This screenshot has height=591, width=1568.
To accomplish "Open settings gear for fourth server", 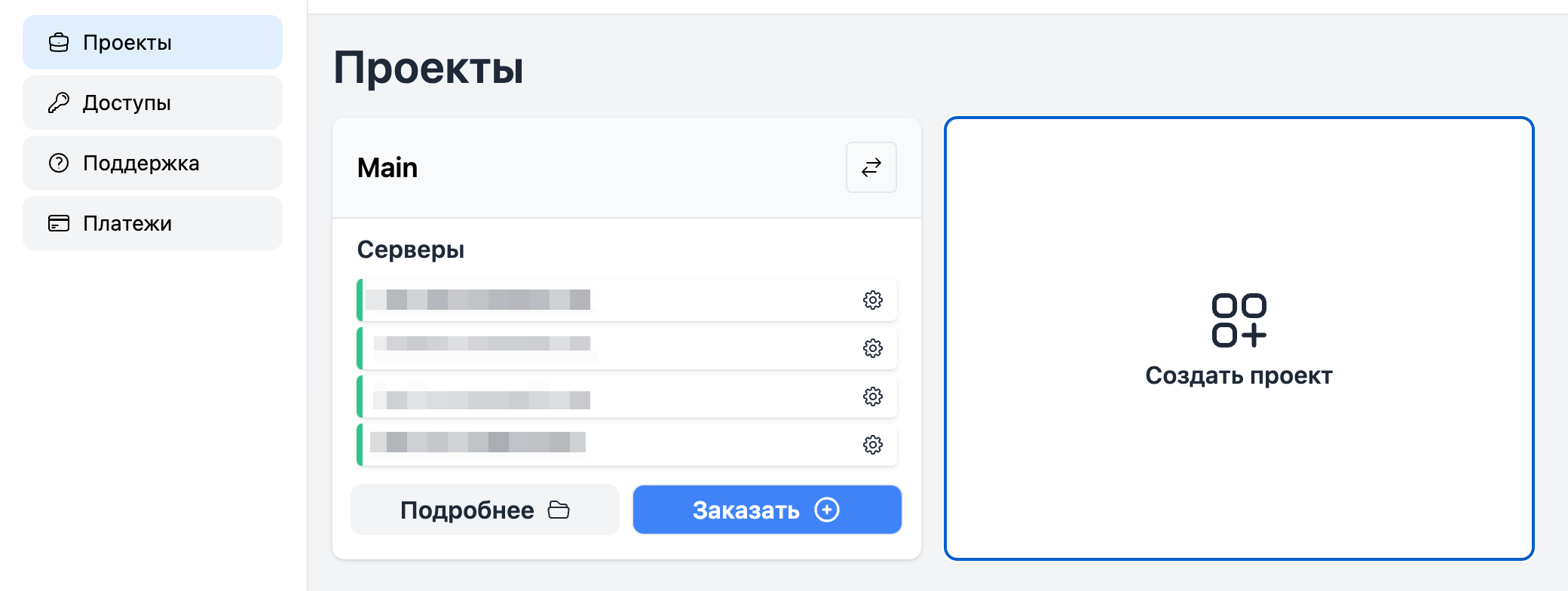I will tap(872, 445).
